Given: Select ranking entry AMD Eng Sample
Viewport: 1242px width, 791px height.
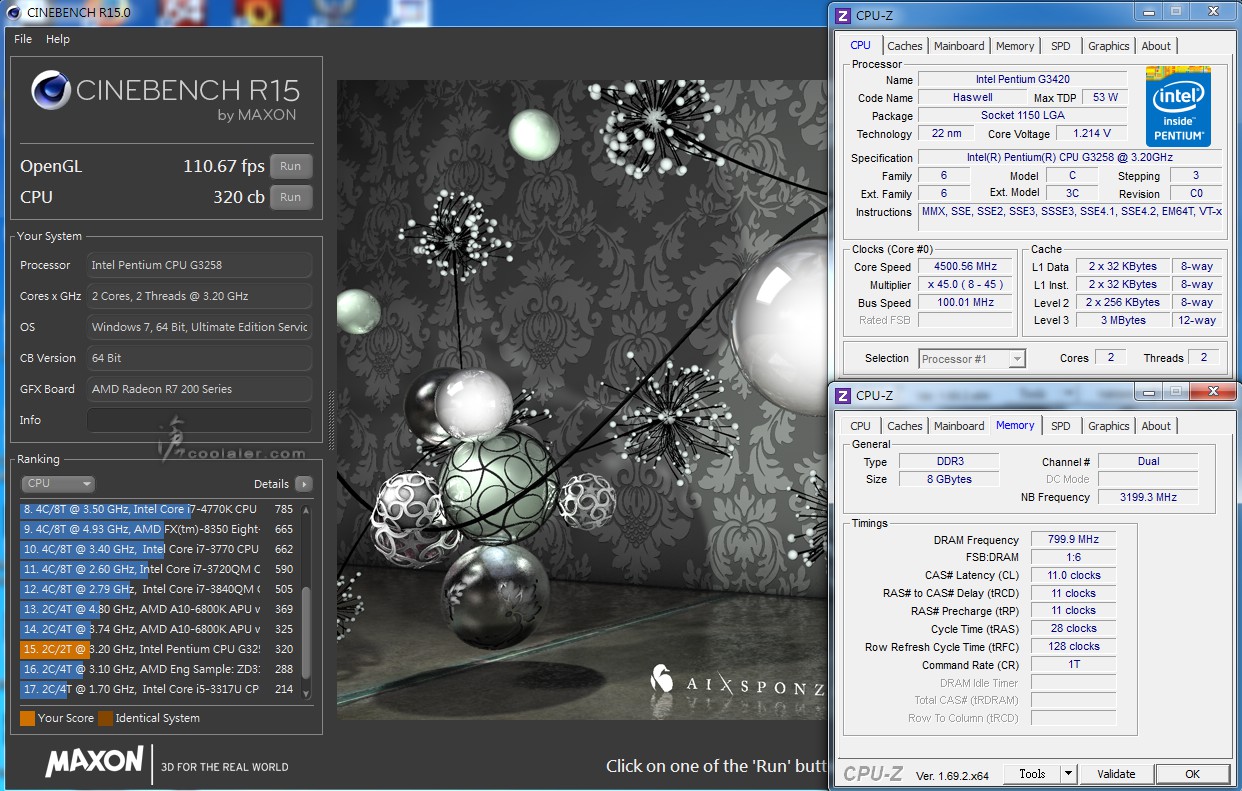Looking at the screenshot, I should click(158, 669).
